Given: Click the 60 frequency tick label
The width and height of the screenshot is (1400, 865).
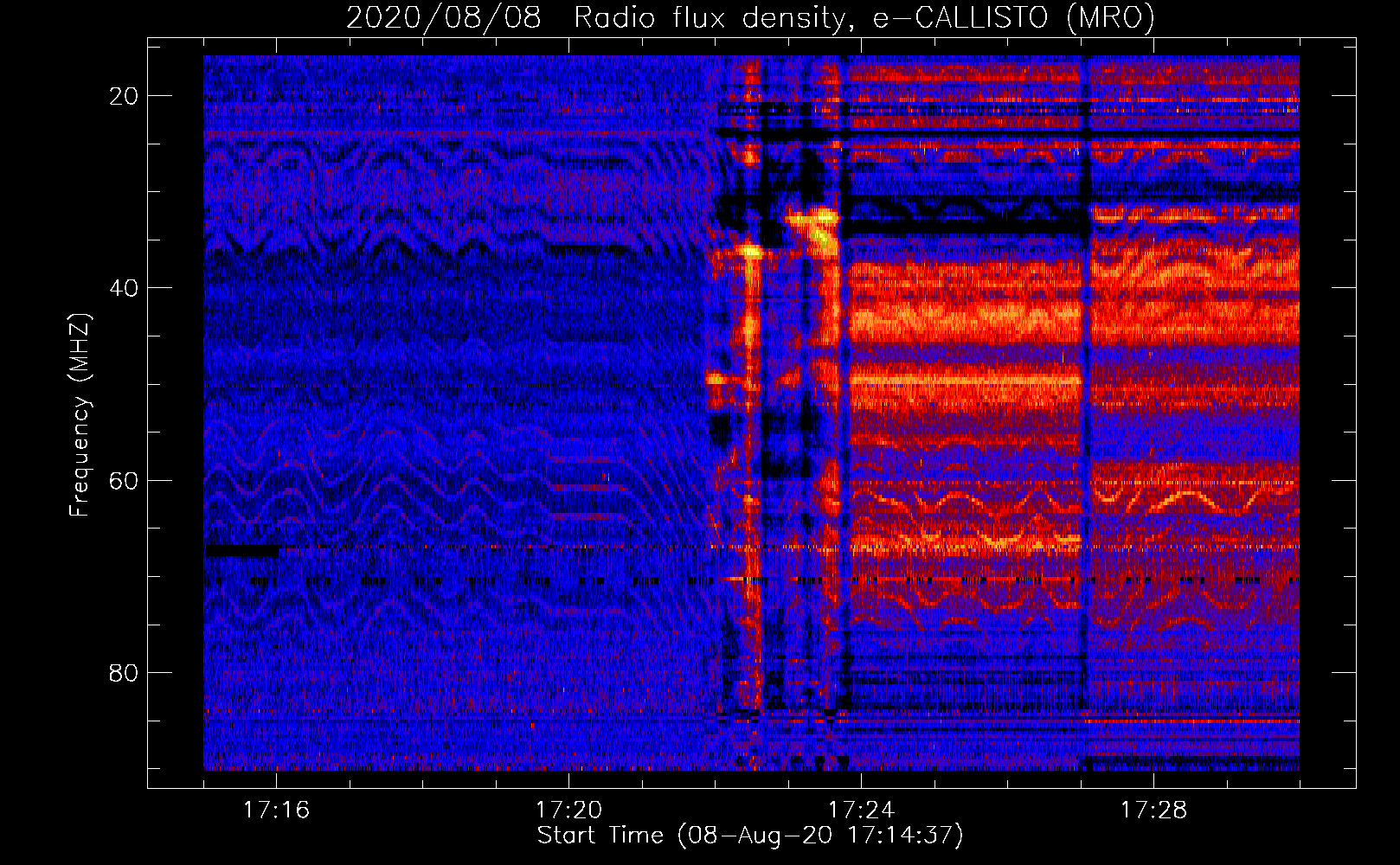Looking at the screenshot, I should point(125,481).
